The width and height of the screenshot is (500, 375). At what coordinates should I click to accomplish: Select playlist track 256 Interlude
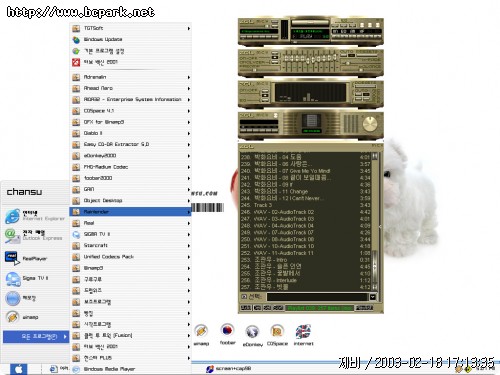305,280
